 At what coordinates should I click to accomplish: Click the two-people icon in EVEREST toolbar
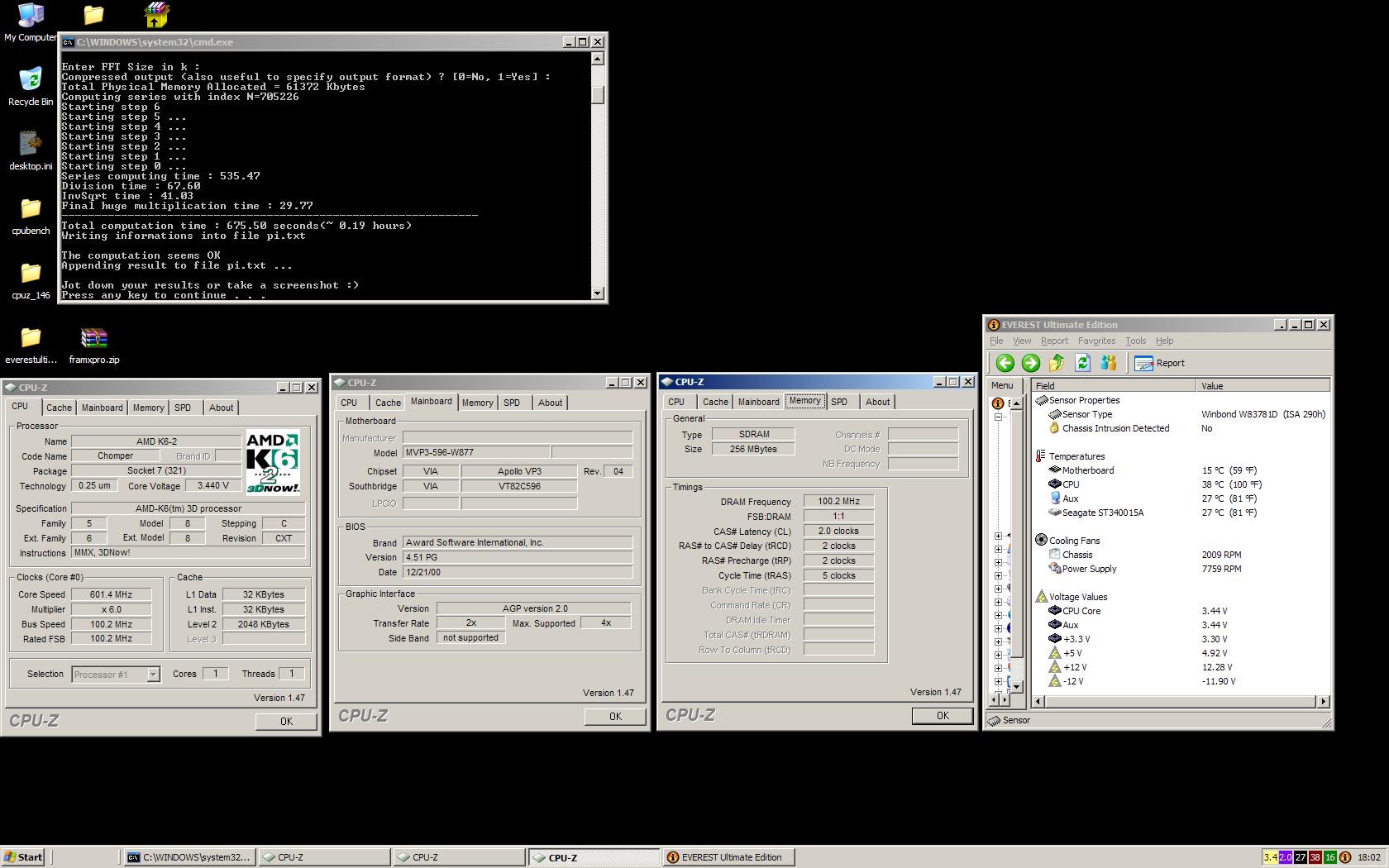tap(1109, 363)
